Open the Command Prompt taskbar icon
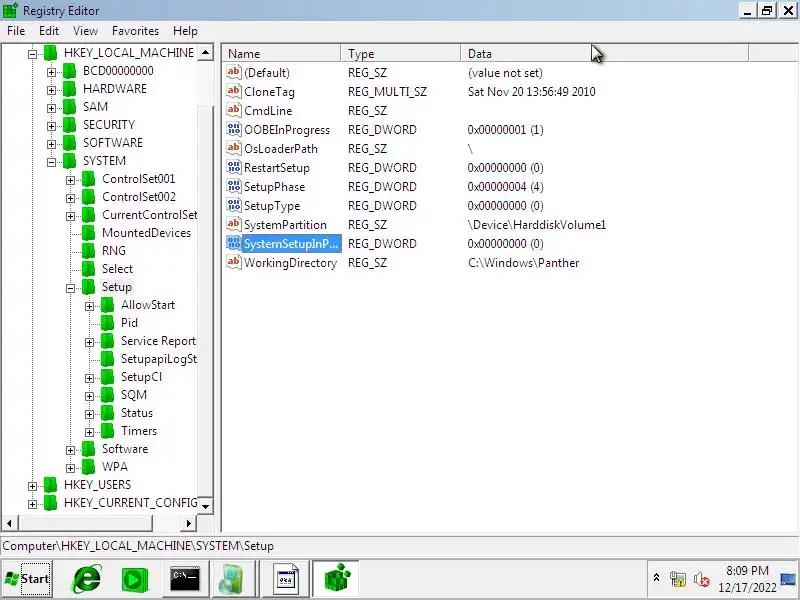Image resolution: width=800 pixels, height=600 pixels. click(x=185, y=579)
